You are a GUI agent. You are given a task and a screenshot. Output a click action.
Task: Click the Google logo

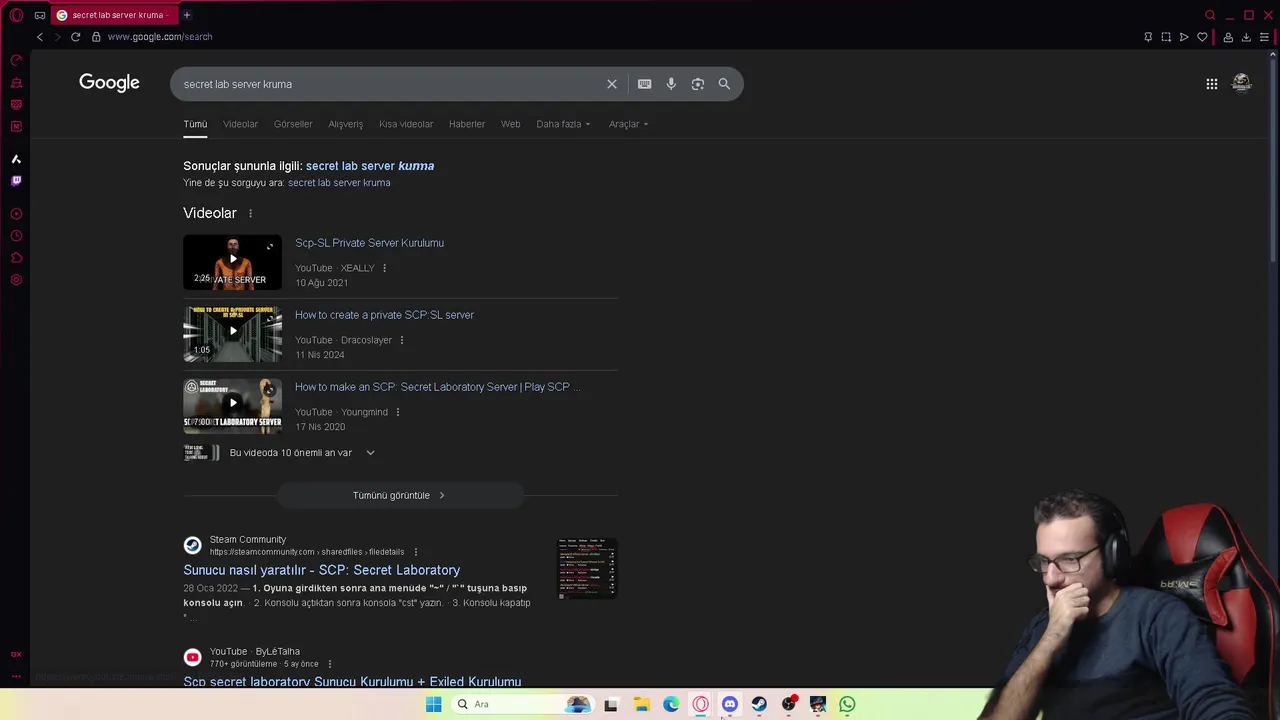pos(109,83)
